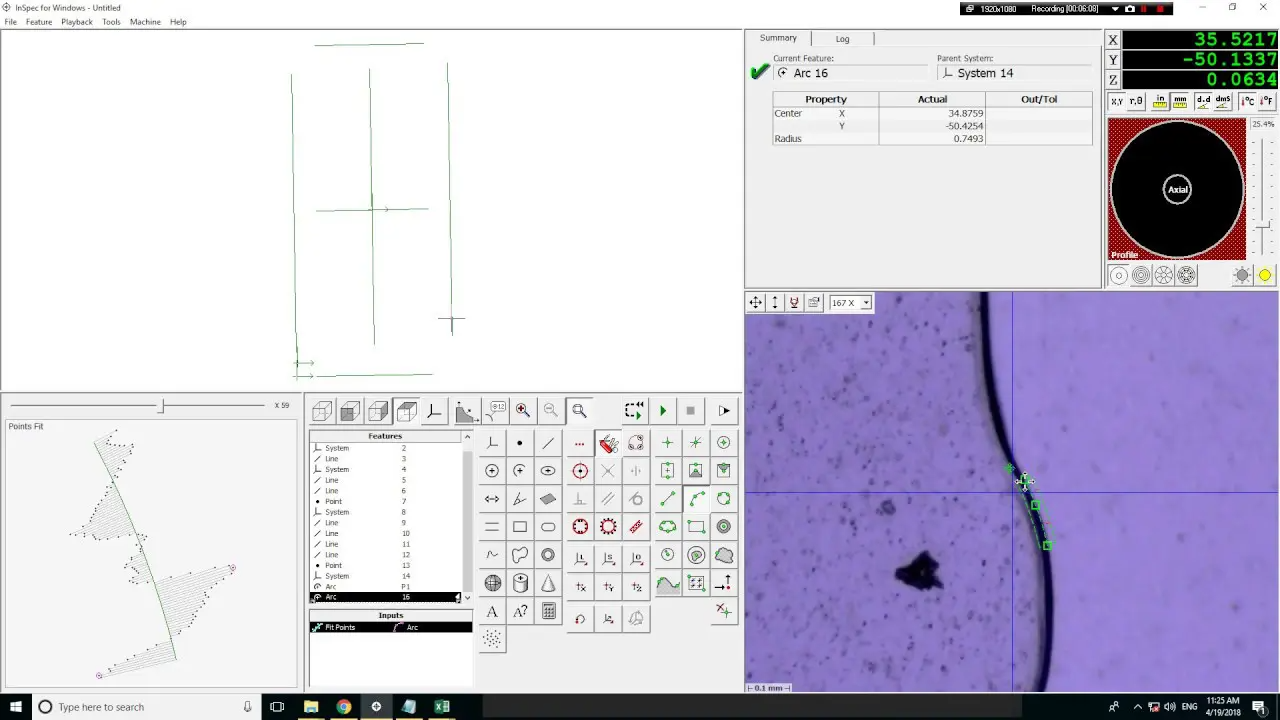Open Excel from the taskbar
The height and width of the screenshot is (720, 1280).
[x=442, y=707]
